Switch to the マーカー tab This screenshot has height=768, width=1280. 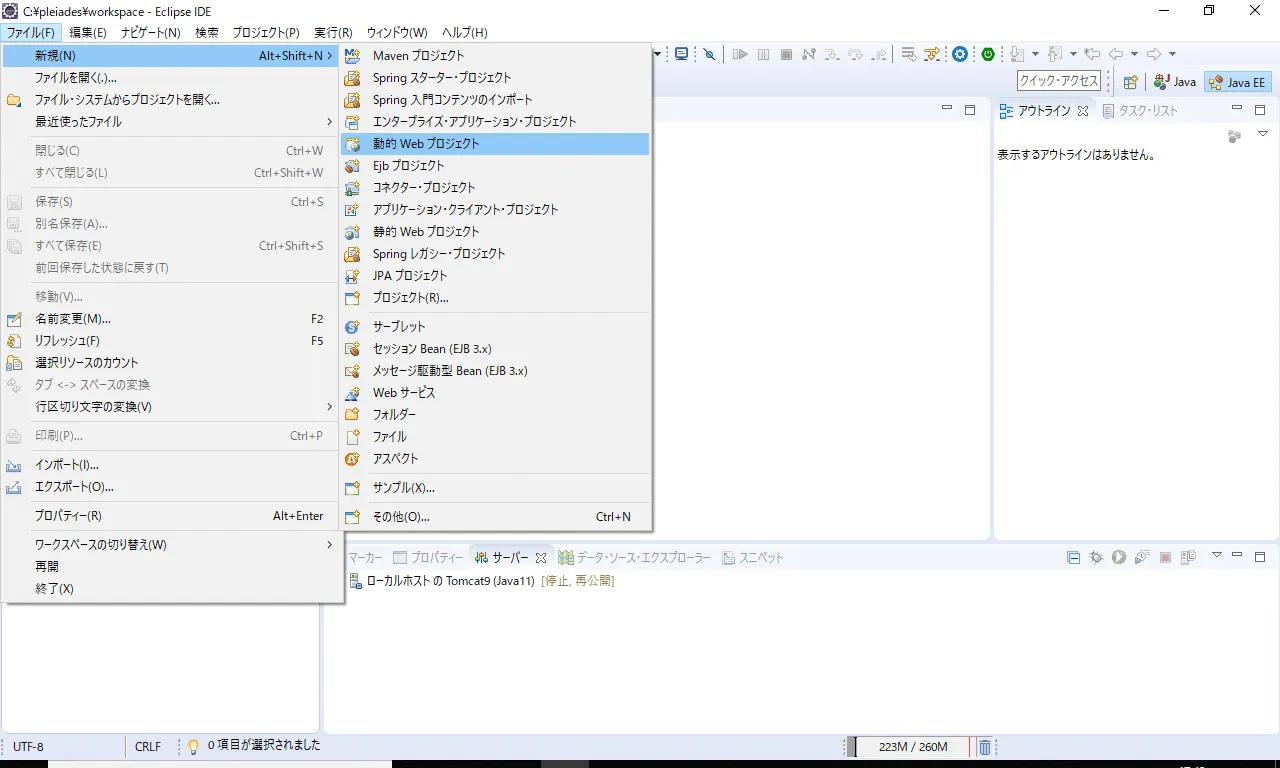[x=364, y=558]
